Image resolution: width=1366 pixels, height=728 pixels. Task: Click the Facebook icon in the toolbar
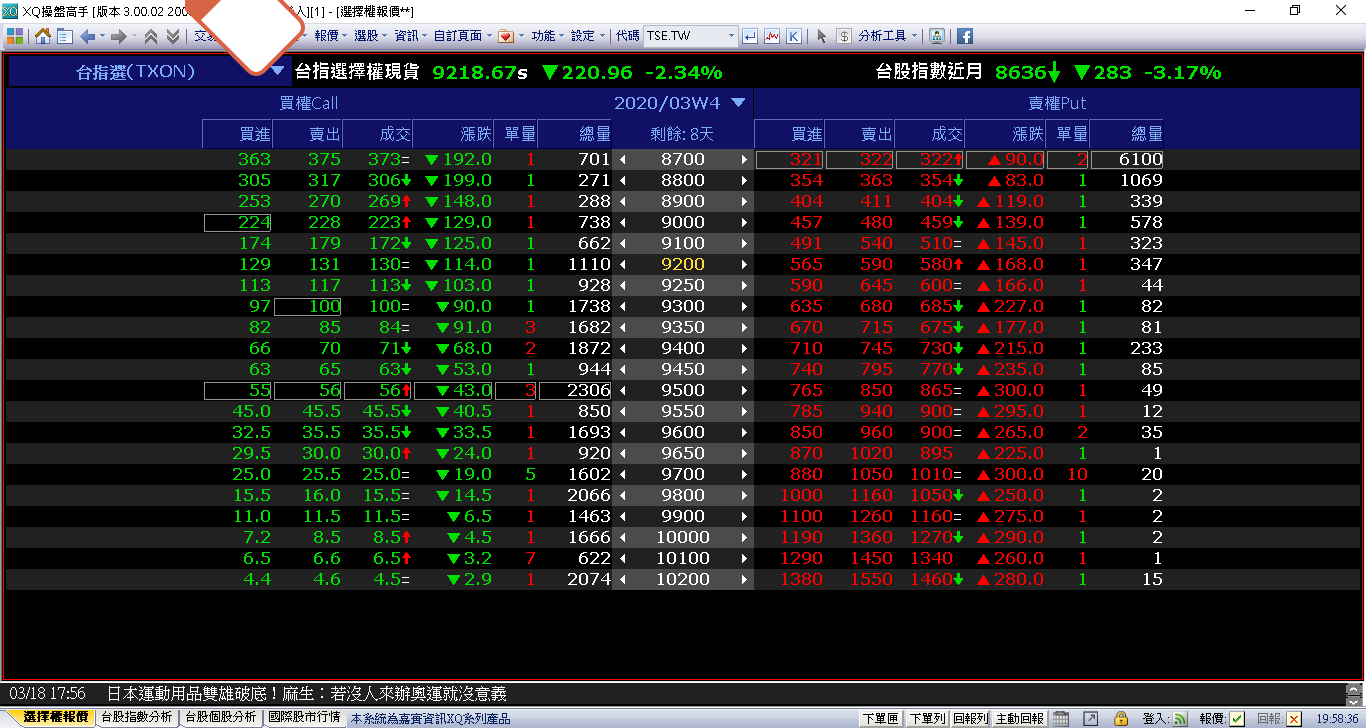click(x=965, y=36)
